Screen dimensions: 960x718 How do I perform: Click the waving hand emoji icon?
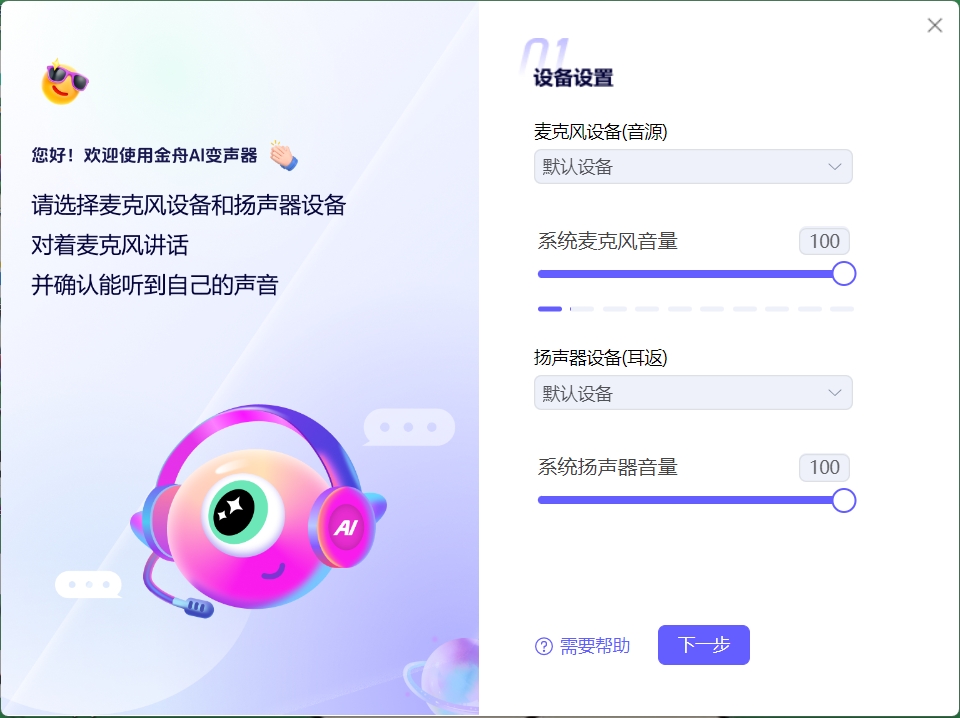[x=283, y=155]
